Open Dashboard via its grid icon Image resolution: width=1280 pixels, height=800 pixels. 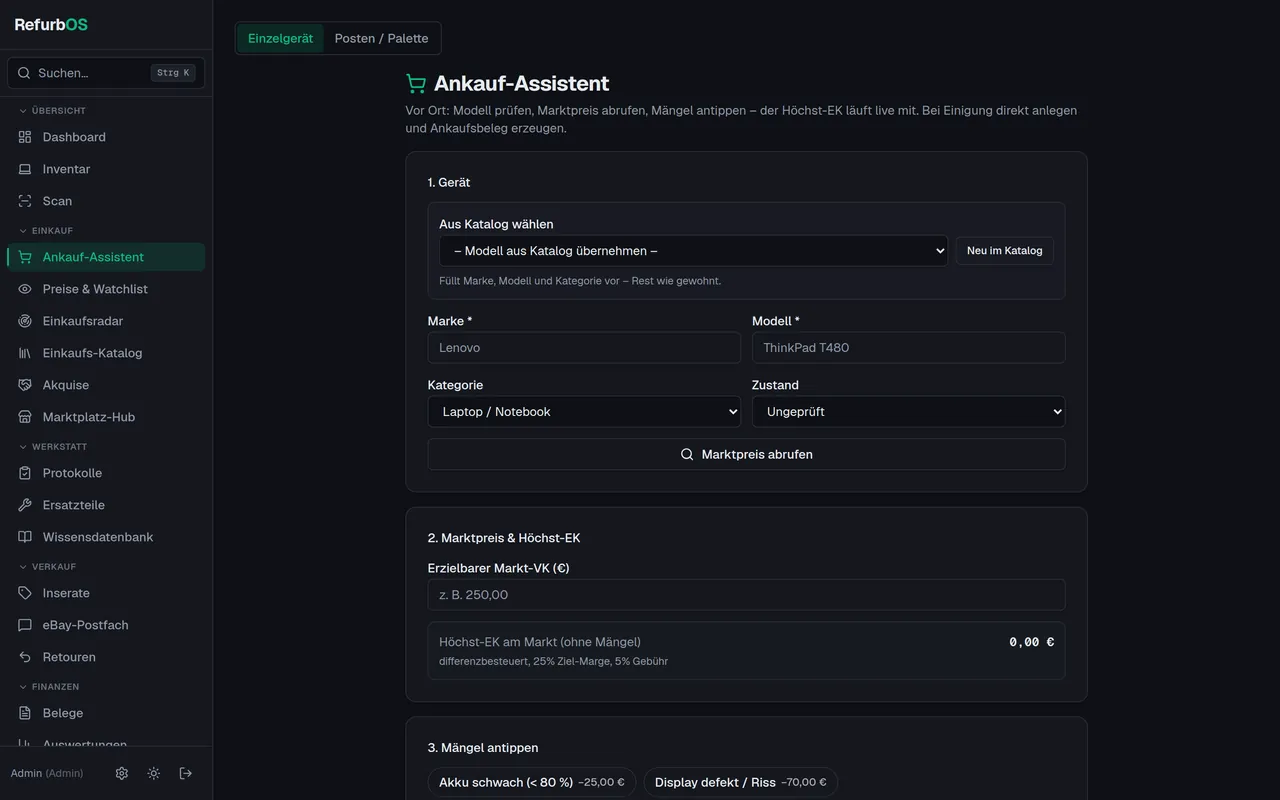point(25,137)
